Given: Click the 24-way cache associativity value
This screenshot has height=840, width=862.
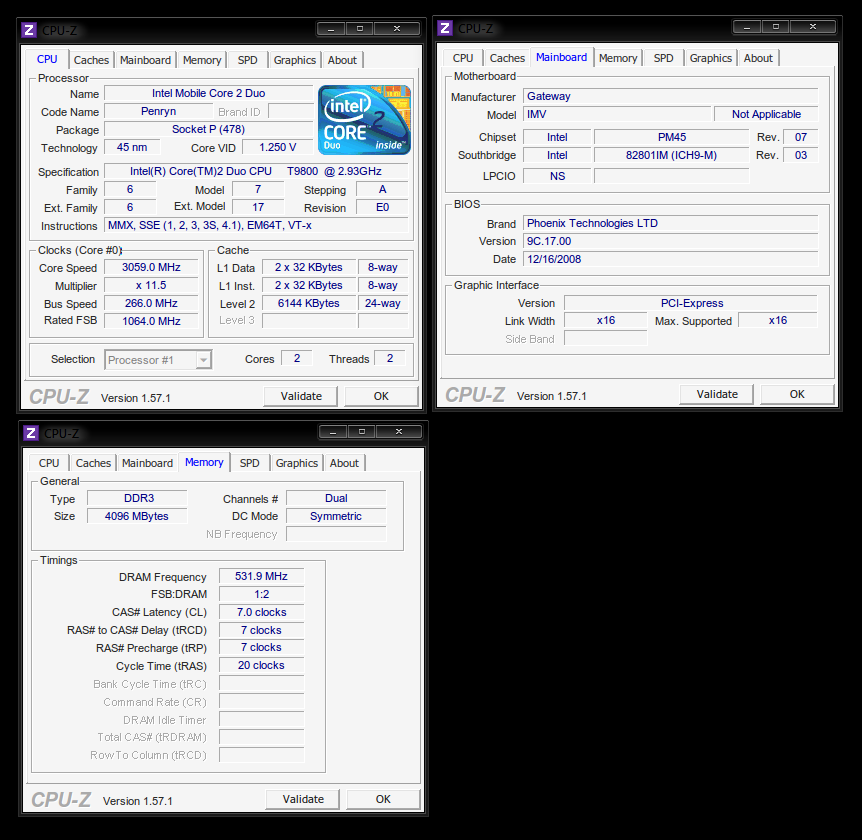Looking at the screenshot, I should pyautogui.click(x=383, y=303).
